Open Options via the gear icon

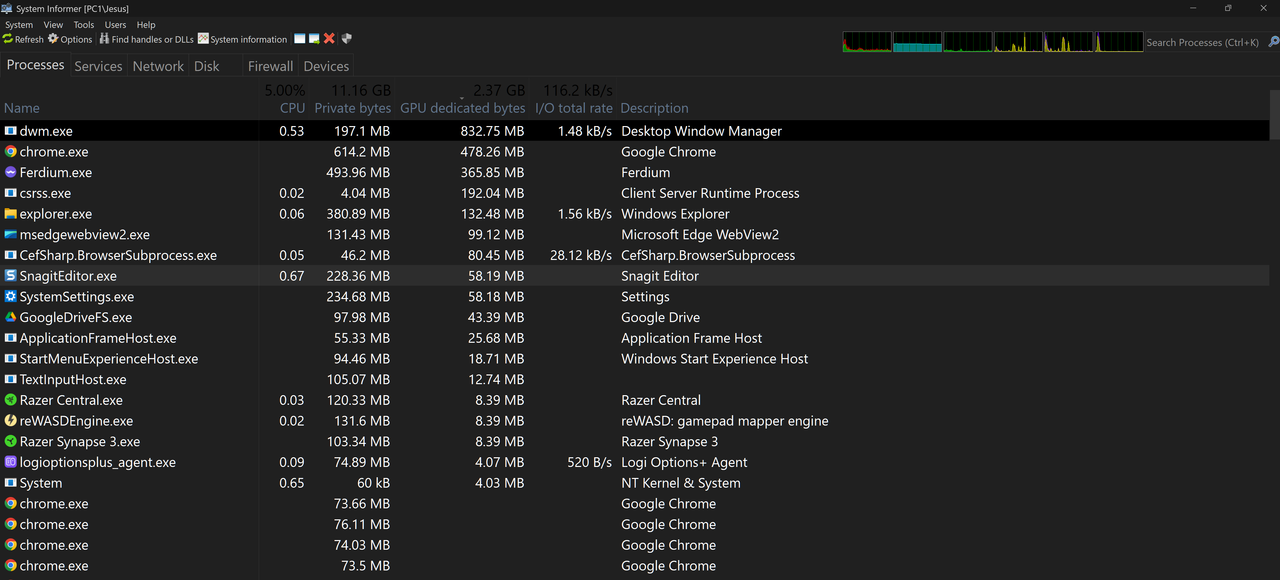coord(53,39)
